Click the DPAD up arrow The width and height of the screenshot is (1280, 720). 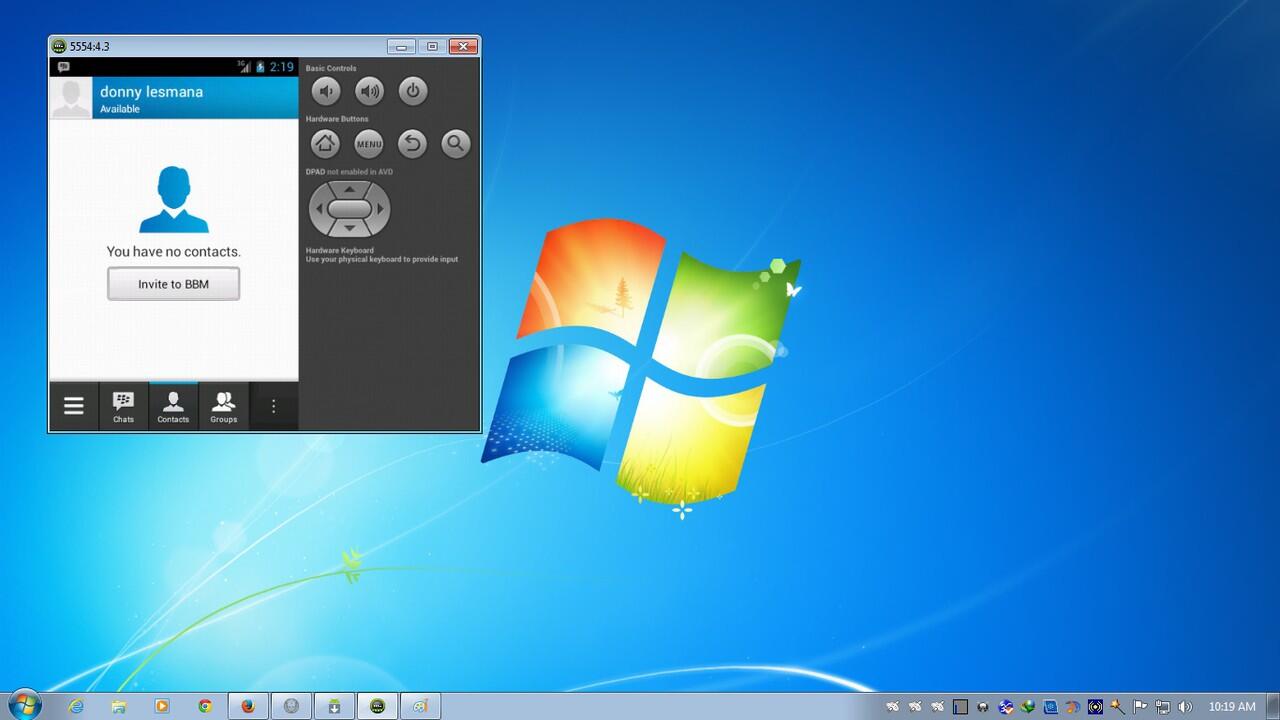349,189
